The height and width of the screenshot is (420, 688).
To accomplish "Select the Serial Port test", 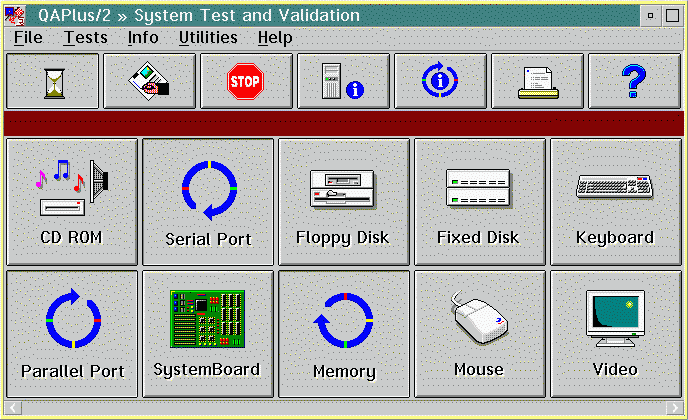I will [208, 201].
